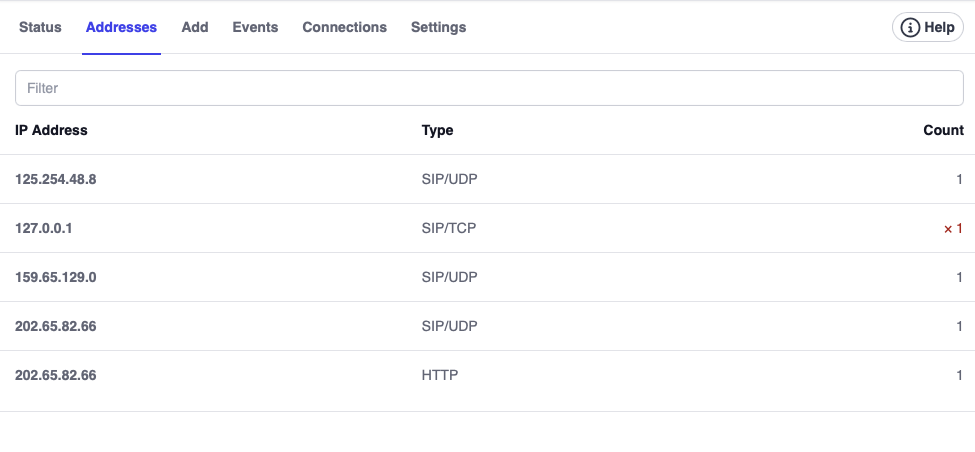The image size is (975, 452).
Task: Click 202.65.82.66 in the SIP/UDP row
Action: (x=55, y=327)
